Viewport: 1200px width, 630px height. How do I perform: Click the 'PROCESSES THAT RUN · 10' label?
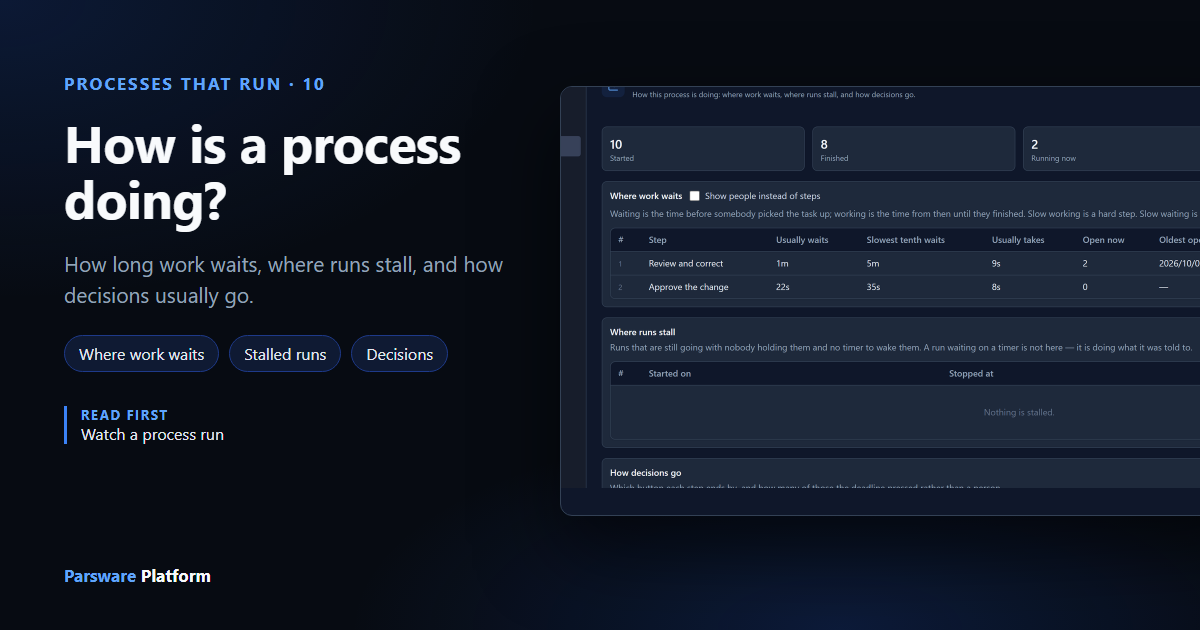point(194,84)
